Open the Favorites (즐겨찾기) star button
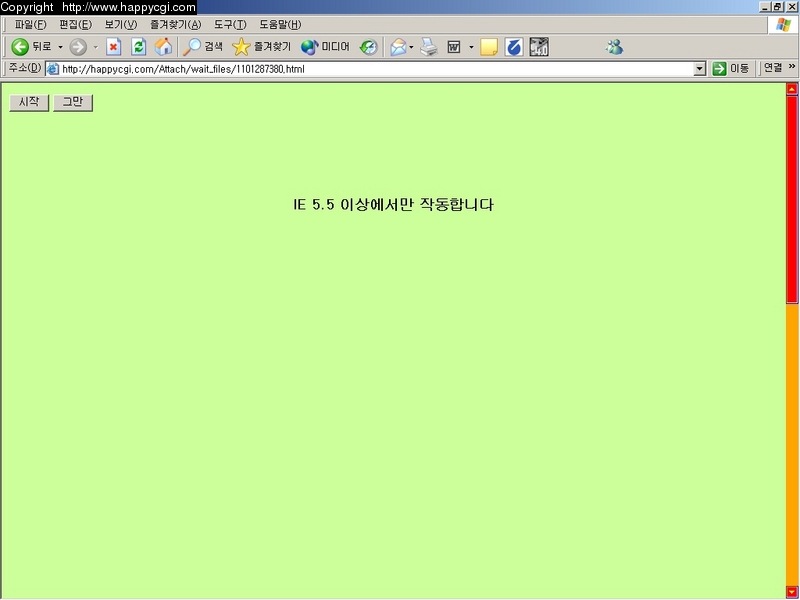 click(x=261, y=47)
